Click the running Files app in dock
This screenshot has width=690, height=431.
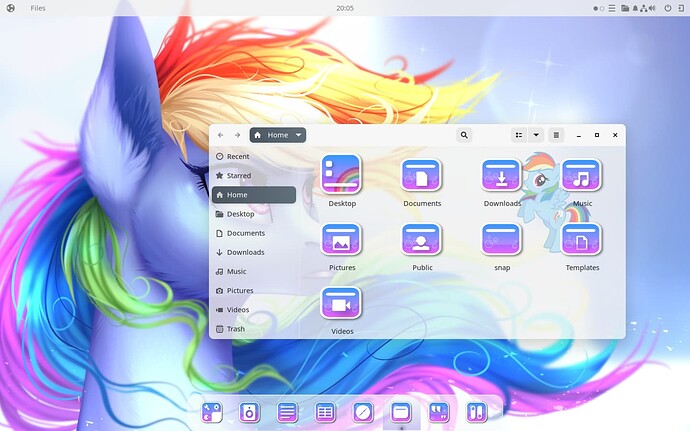[401, 413]
